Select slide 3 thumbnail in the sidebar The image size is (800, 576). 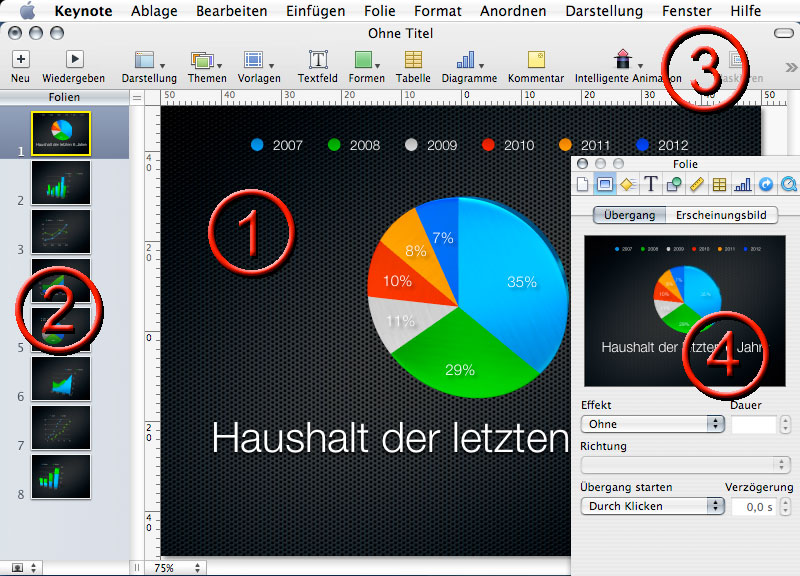tap(61, 232)
